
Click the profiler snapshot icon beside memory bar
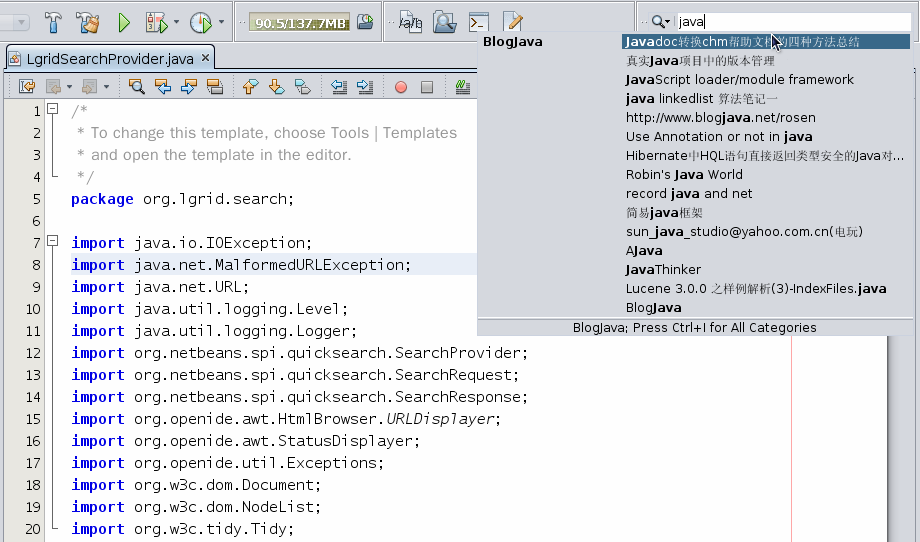[x=365, y=22]
